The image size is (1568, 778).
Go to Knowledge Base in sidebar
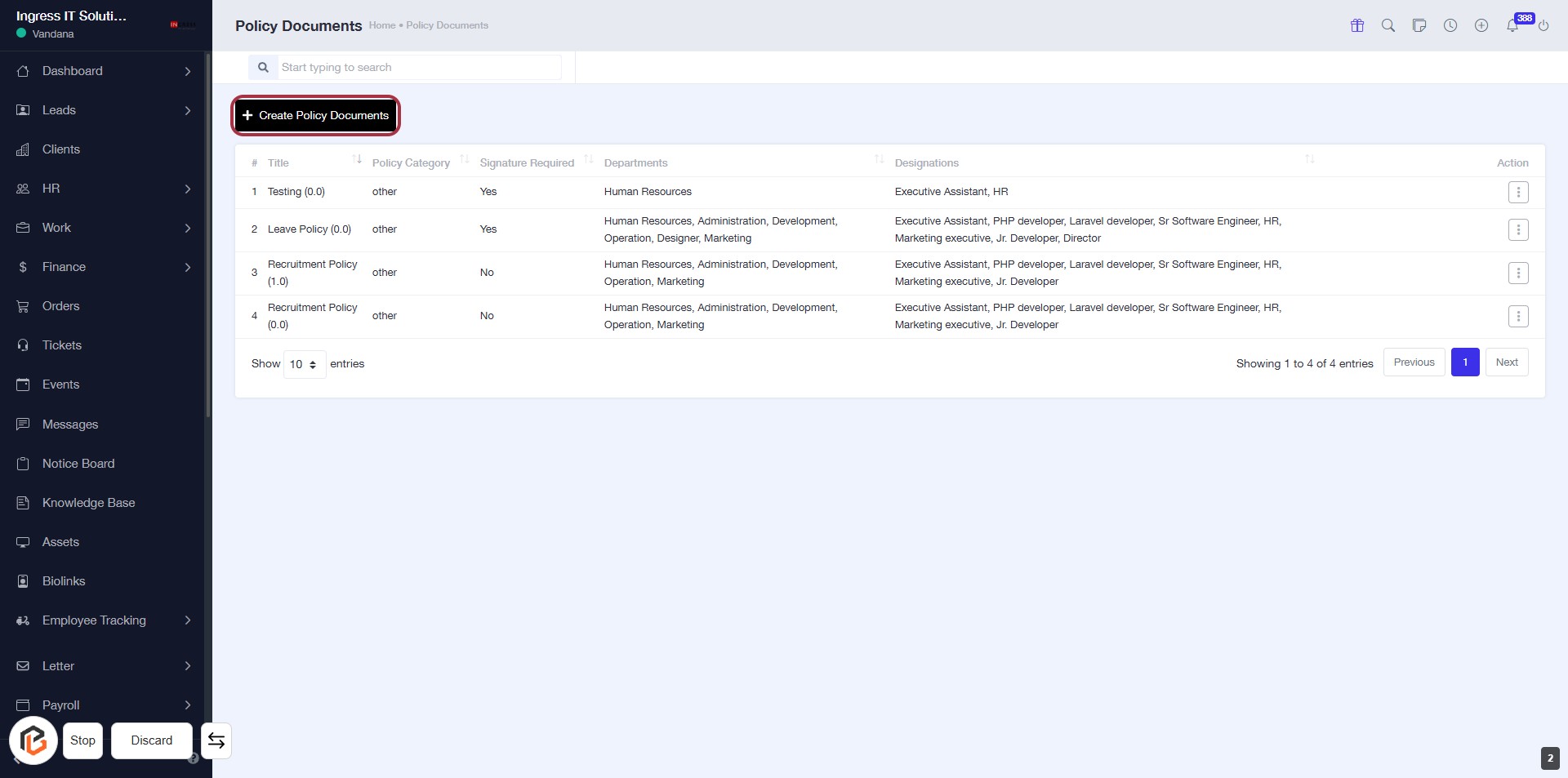coord(88,503)
